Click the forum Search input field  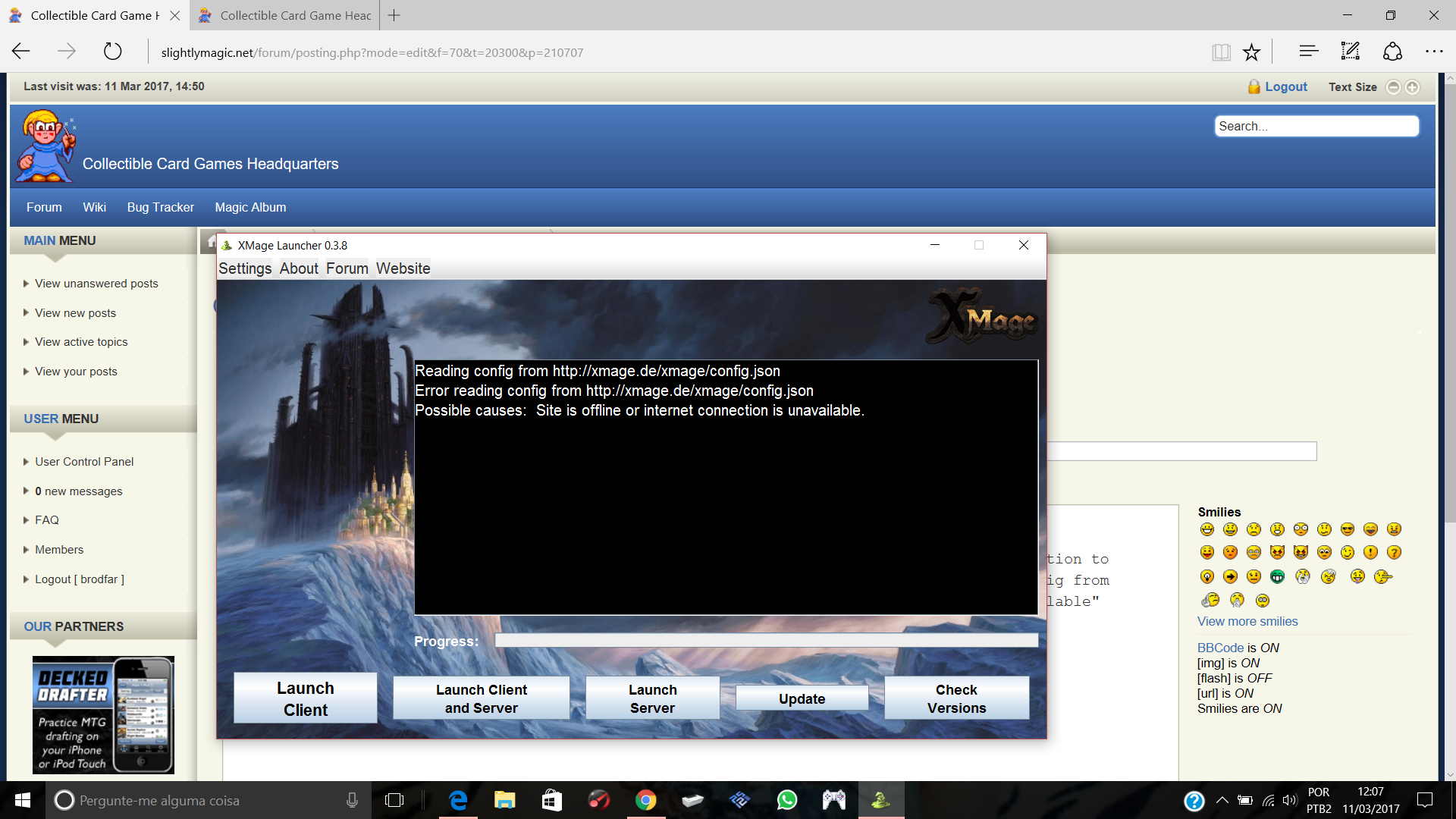1316,126
